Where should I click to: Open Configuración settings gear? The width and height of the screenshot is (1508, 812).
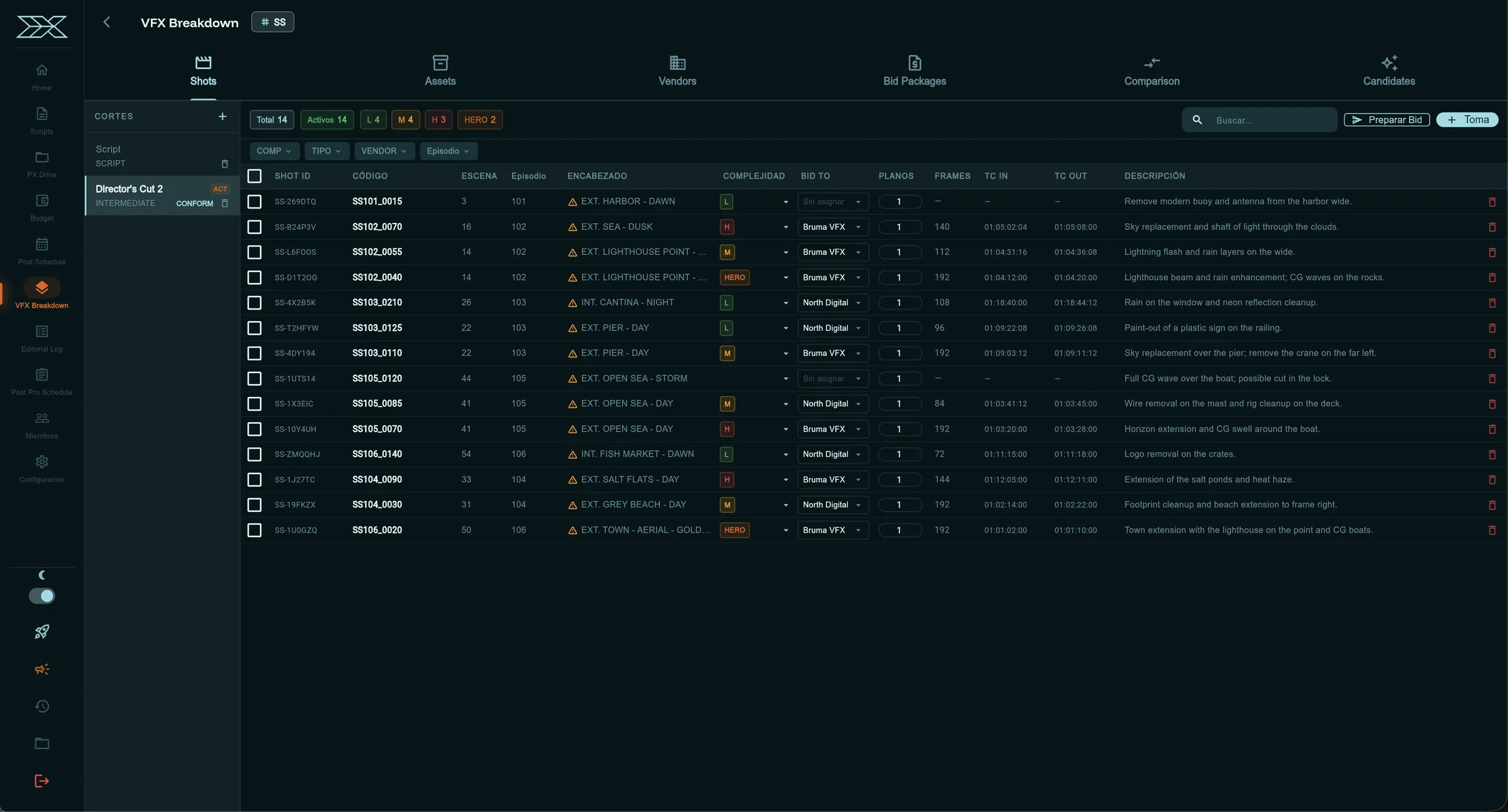click(41, 468)
